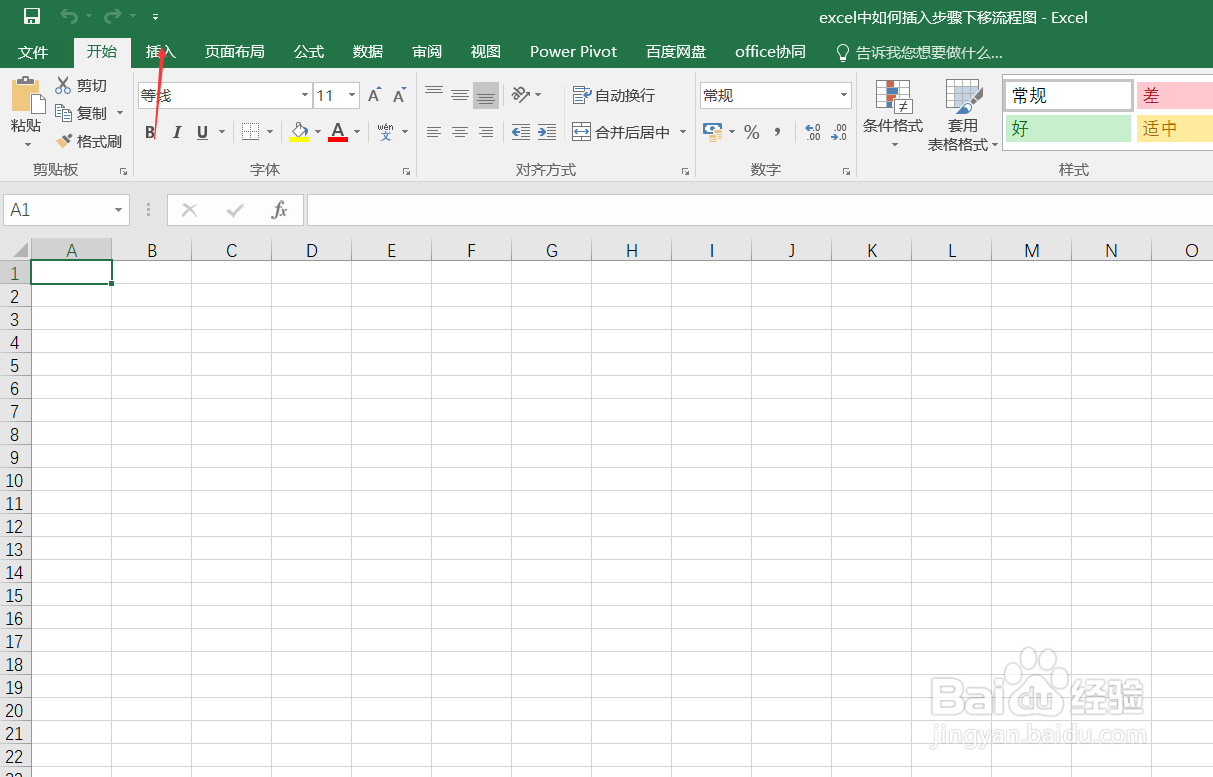This screenshot has width=1213, height=777.
Task: Open Customize Quick Access Toolbar arrow
Action: click(x=155, y=17)
